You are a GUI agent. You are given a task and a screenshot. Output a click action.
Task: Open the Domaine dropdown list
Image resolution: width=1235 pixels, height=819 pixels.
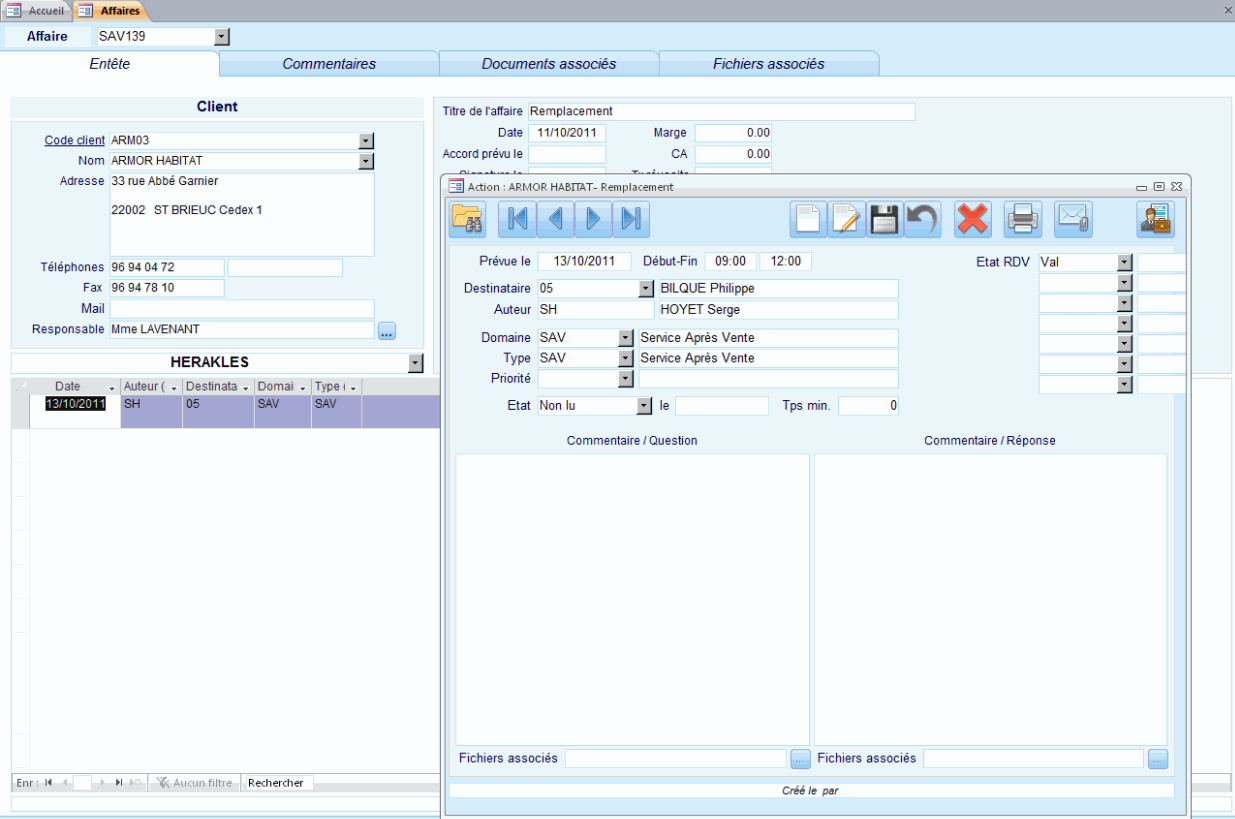tap(624, 337)
